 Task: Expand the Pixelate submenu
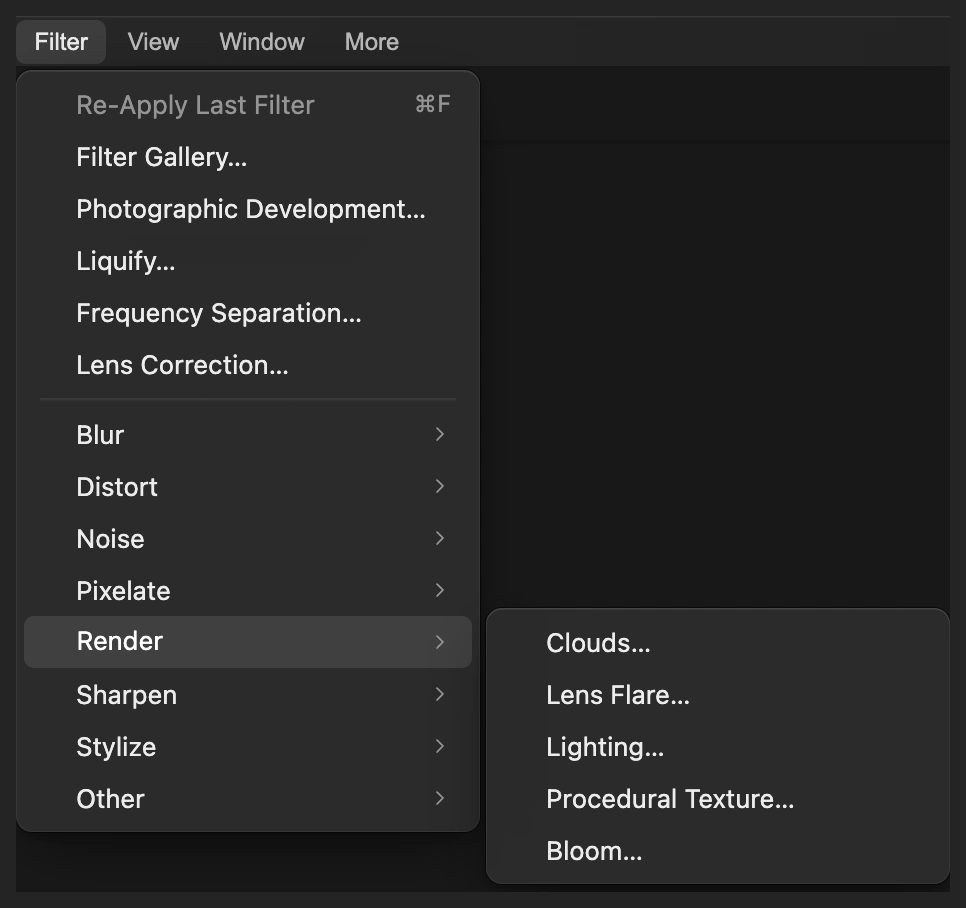[x=248, y=590]
